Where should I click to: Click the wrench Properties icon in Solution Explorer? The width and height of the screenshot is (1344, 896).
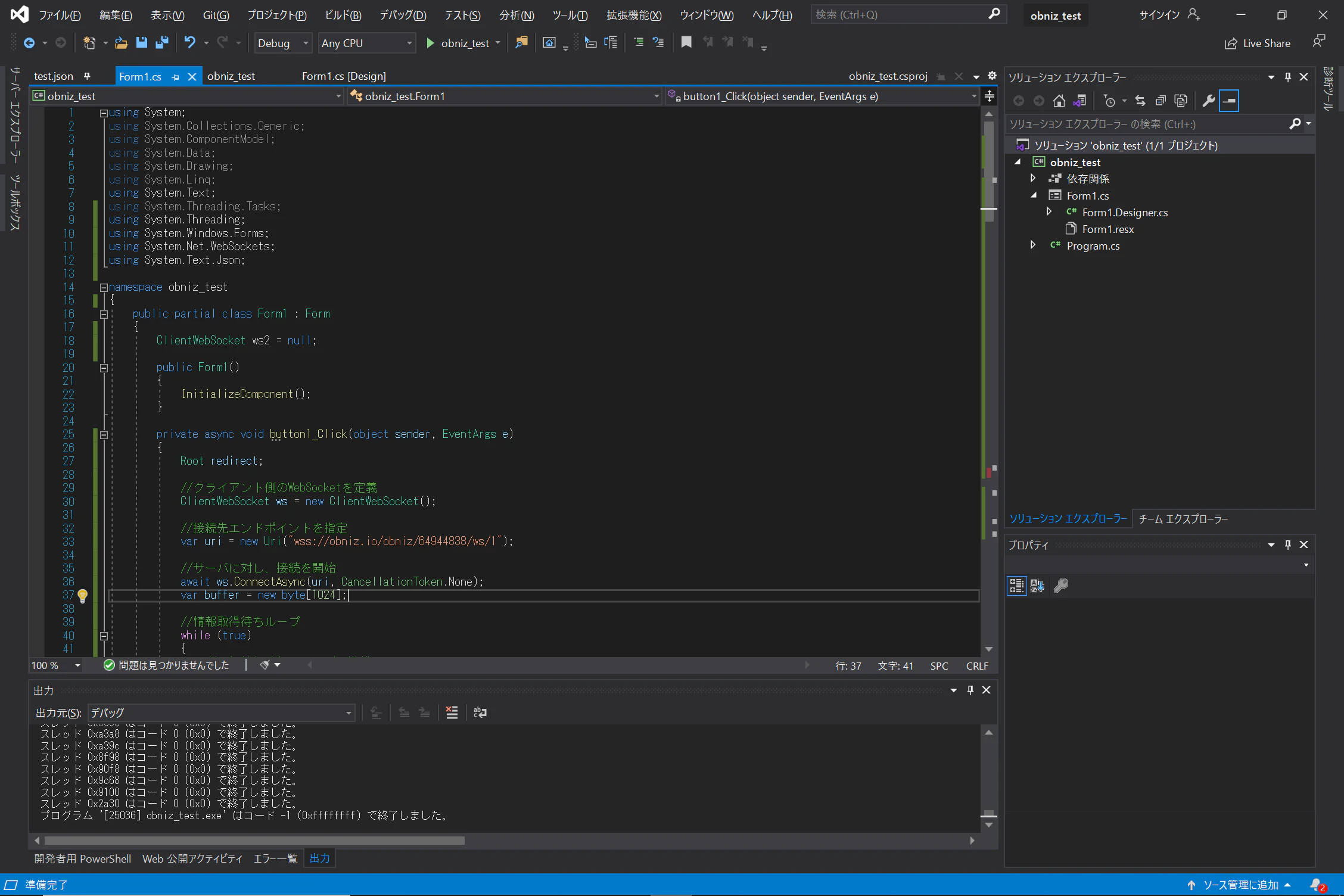[1208, 101]
